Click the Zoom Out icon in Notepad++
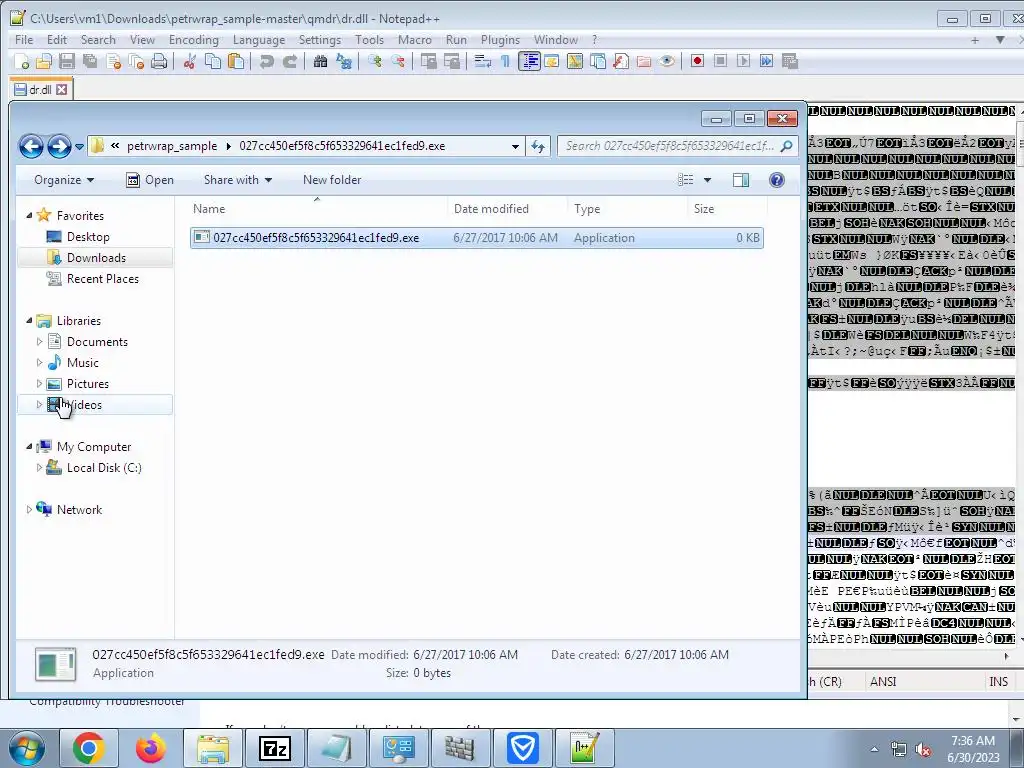 (398, 61)
